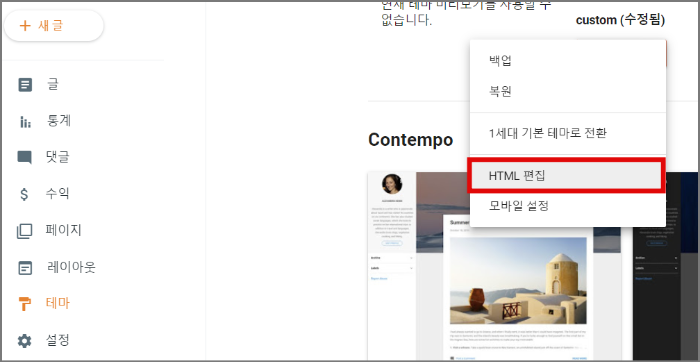Image resolution: width=700 pixels, height=362 pixels.
Task: Click the custom (수정됨) theme label
Action: point(621,20)
